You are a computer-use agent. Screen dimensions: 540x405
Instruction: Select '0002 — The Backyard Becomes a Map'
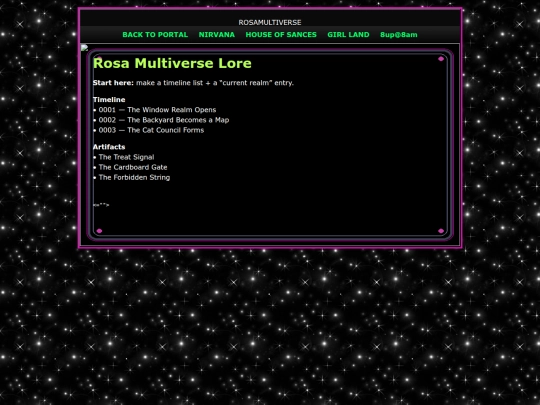pyautogui.click(x=164, y=120)
